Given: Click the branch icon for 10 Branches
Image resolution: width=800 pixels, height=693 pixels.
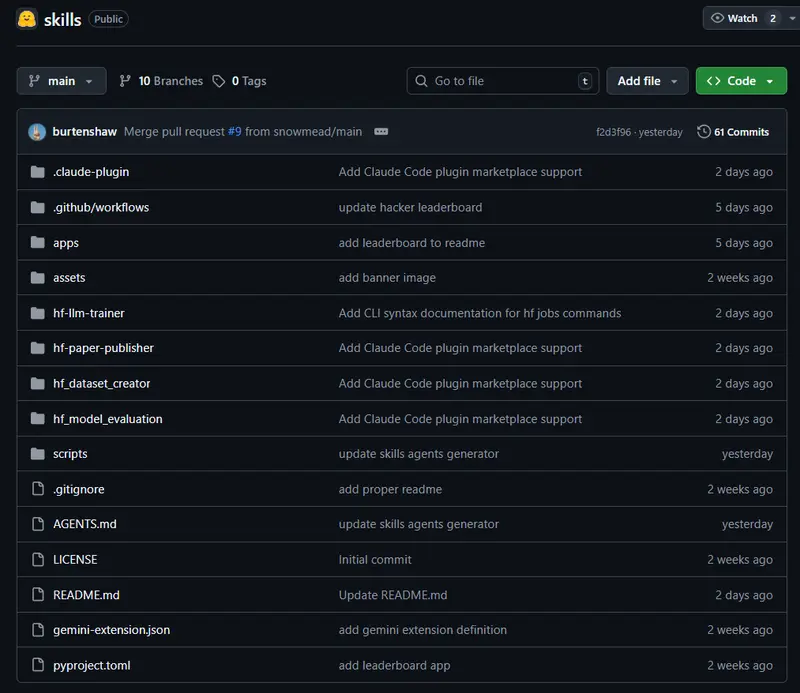Looking at the screenshot, I should [x=125, y=81].
